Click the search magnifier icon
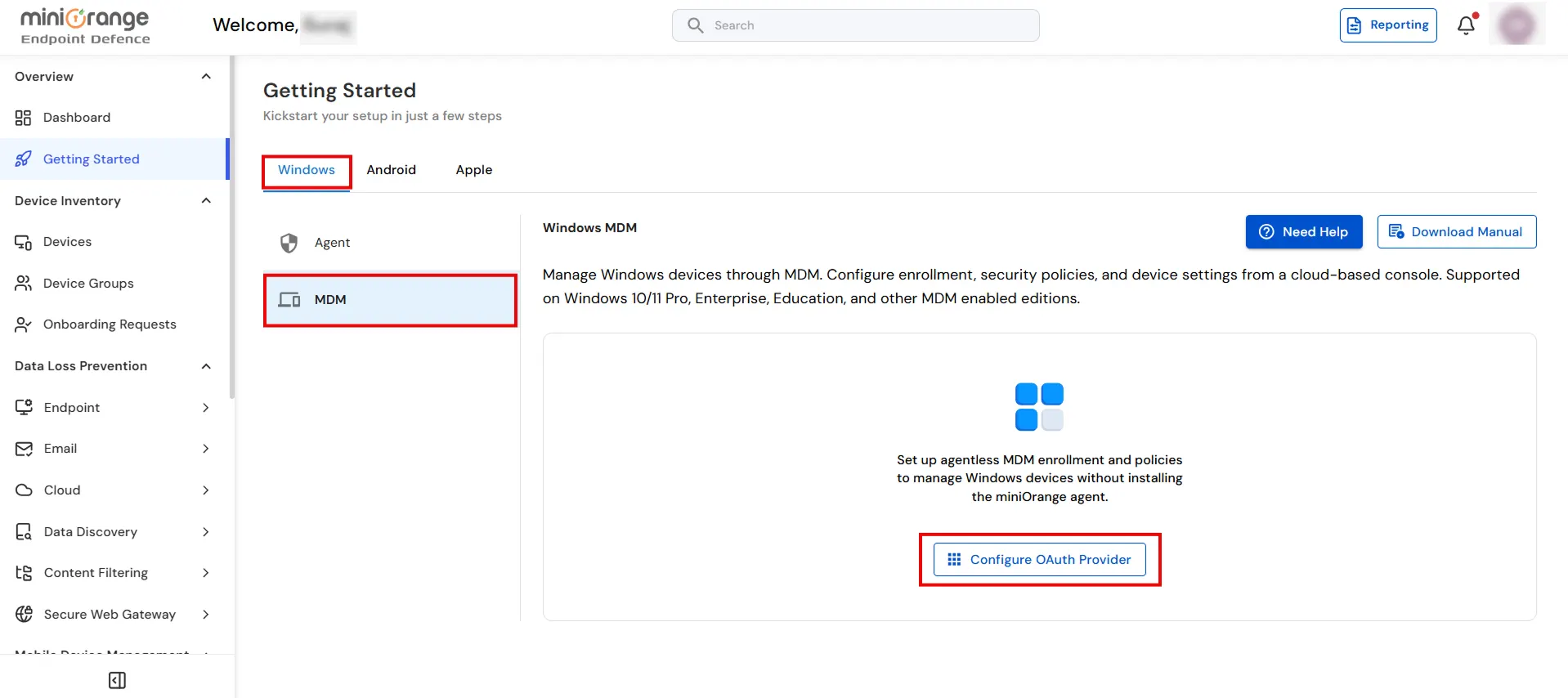The height and width of the screenshot is (698, 1568). coord(696,25)
